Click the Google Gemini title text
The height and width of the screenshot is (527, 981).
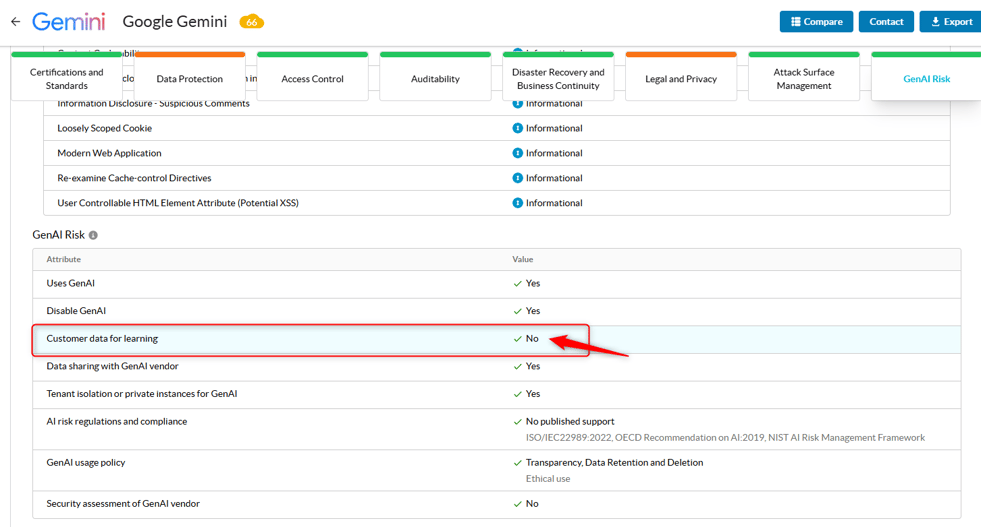[x=175, y=22]
